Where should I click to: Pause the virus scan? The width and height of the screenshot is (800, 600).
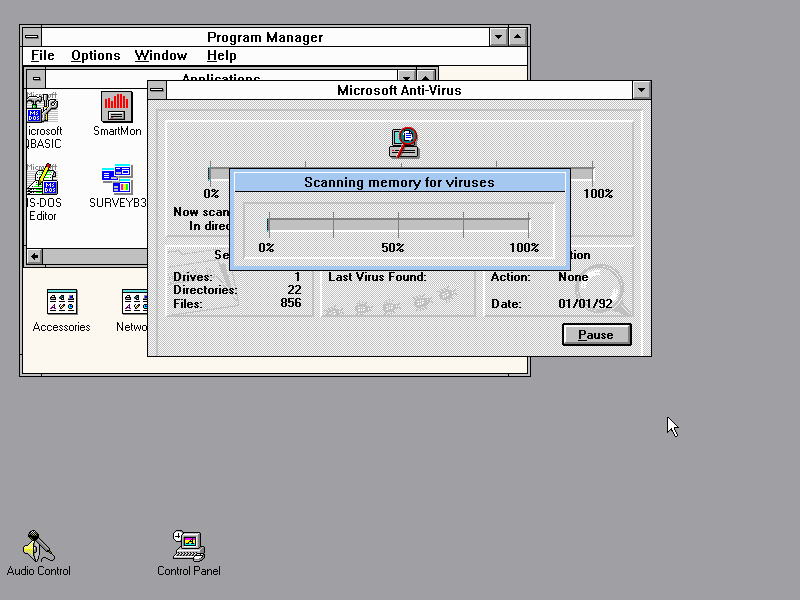coord(596,334)
